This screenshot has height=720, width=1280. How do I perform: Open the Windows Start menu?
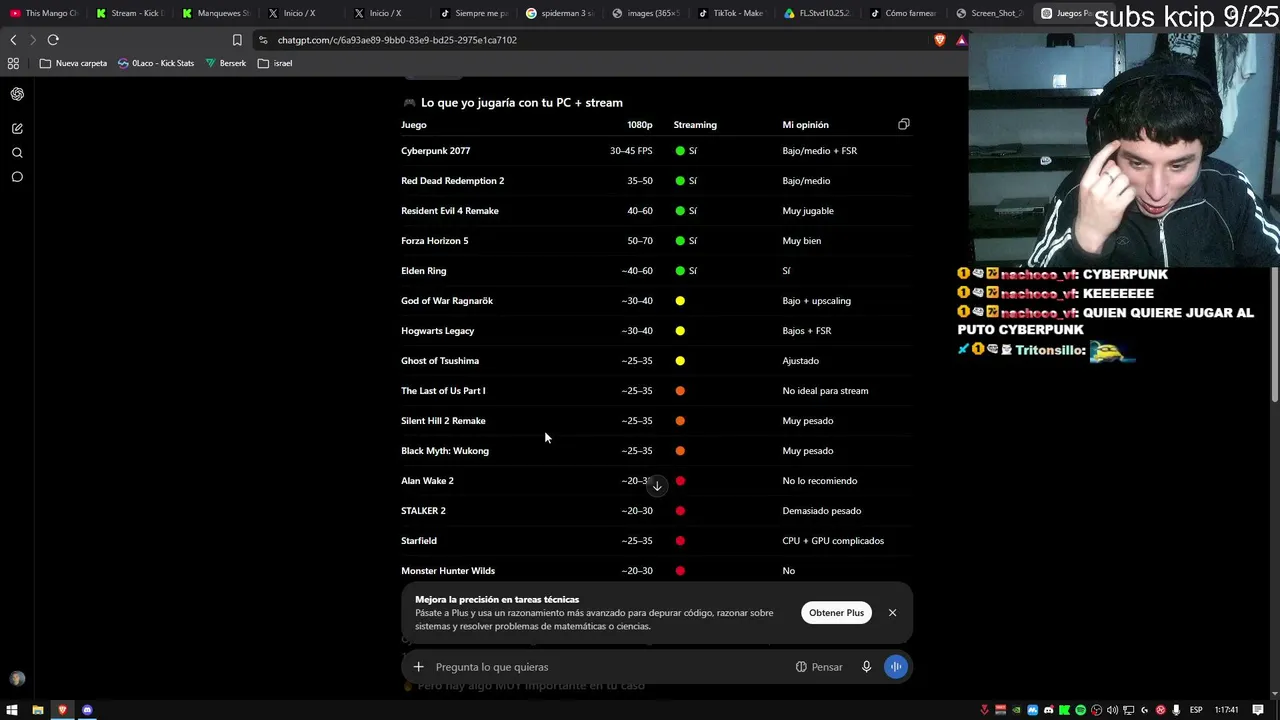pos(13,710)
